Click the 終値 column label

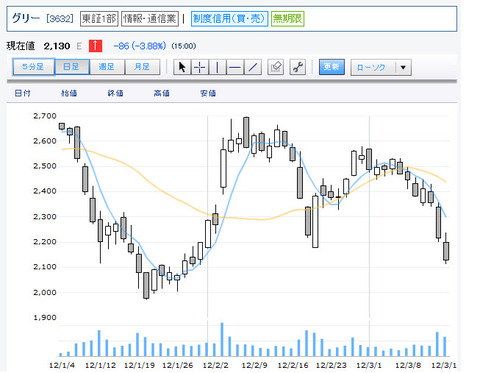point(115,93)
